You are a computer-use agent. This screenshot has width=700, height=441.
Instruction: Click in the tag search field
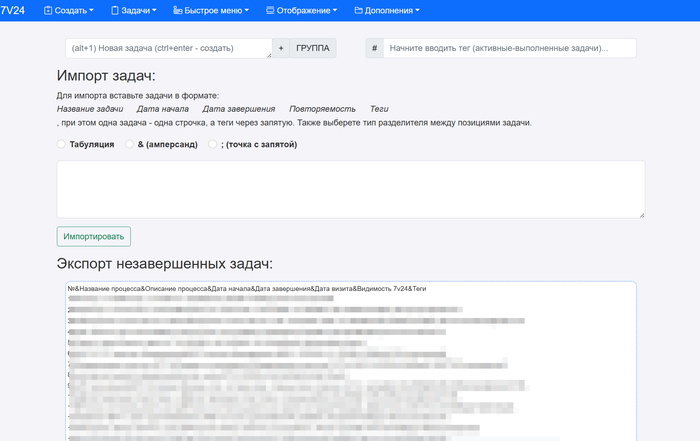[509, 48]
